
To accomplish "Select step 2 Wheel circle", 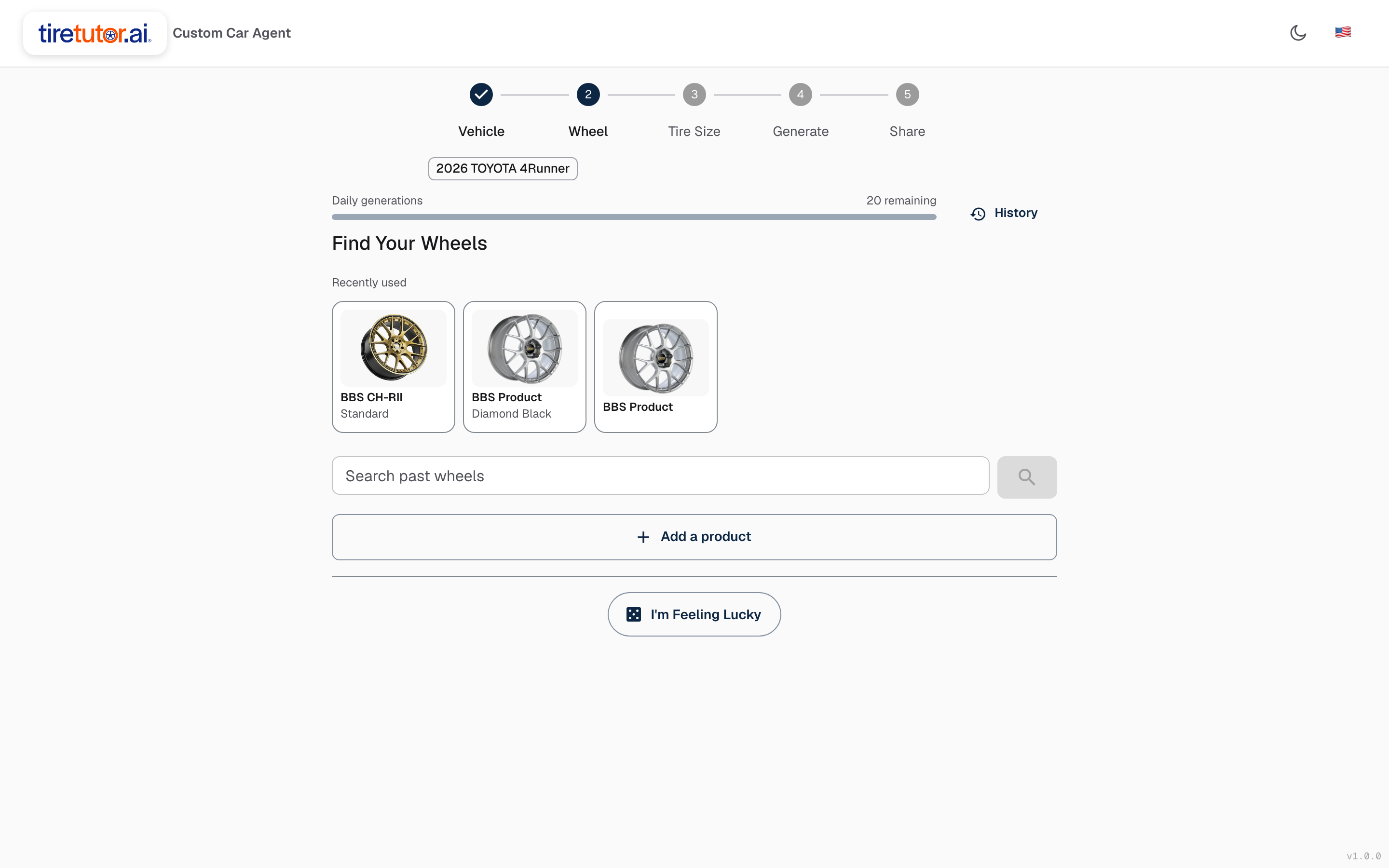I will click(588, 95).
